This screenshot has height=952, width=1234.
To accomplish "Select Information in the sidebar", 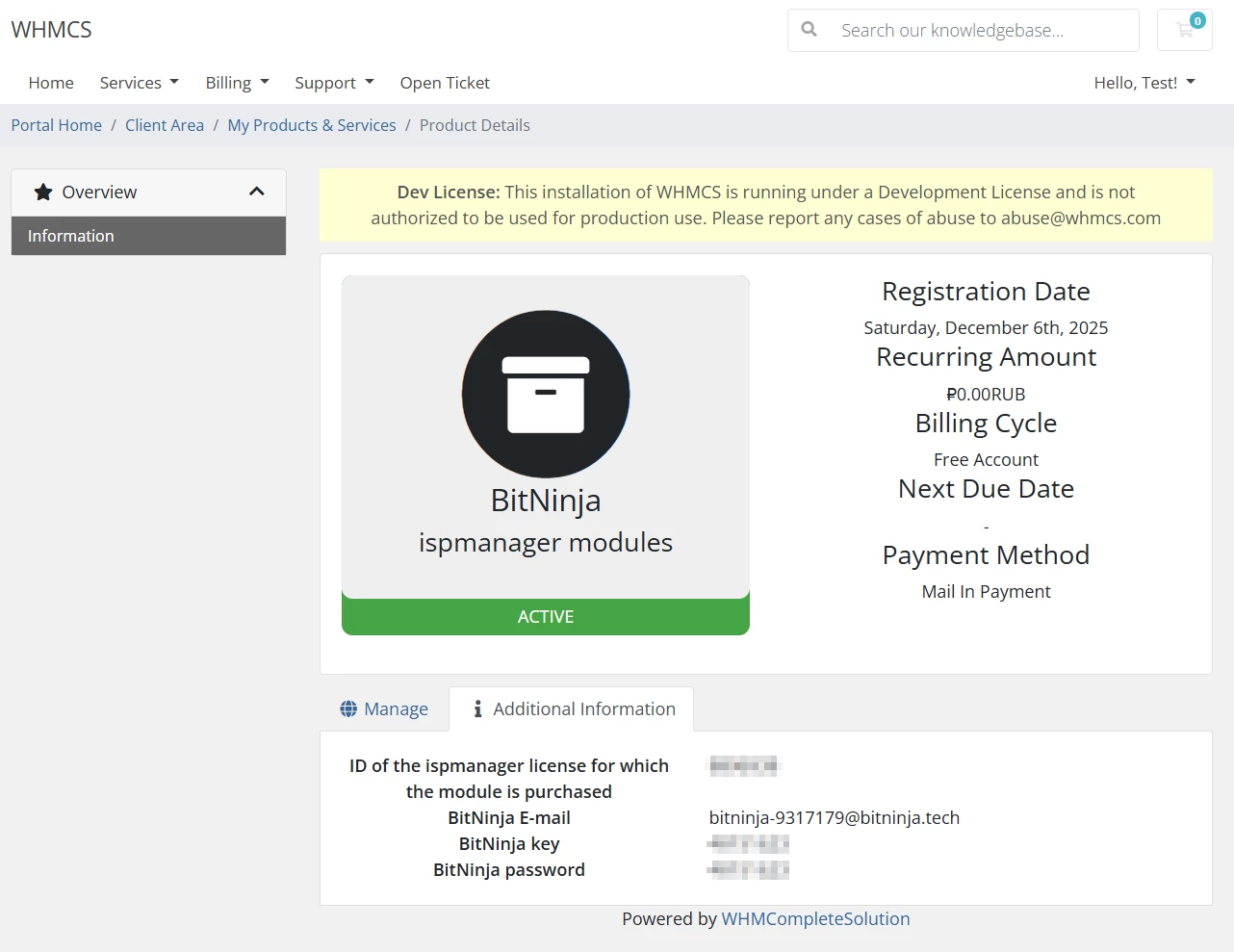I will [148, 236].
